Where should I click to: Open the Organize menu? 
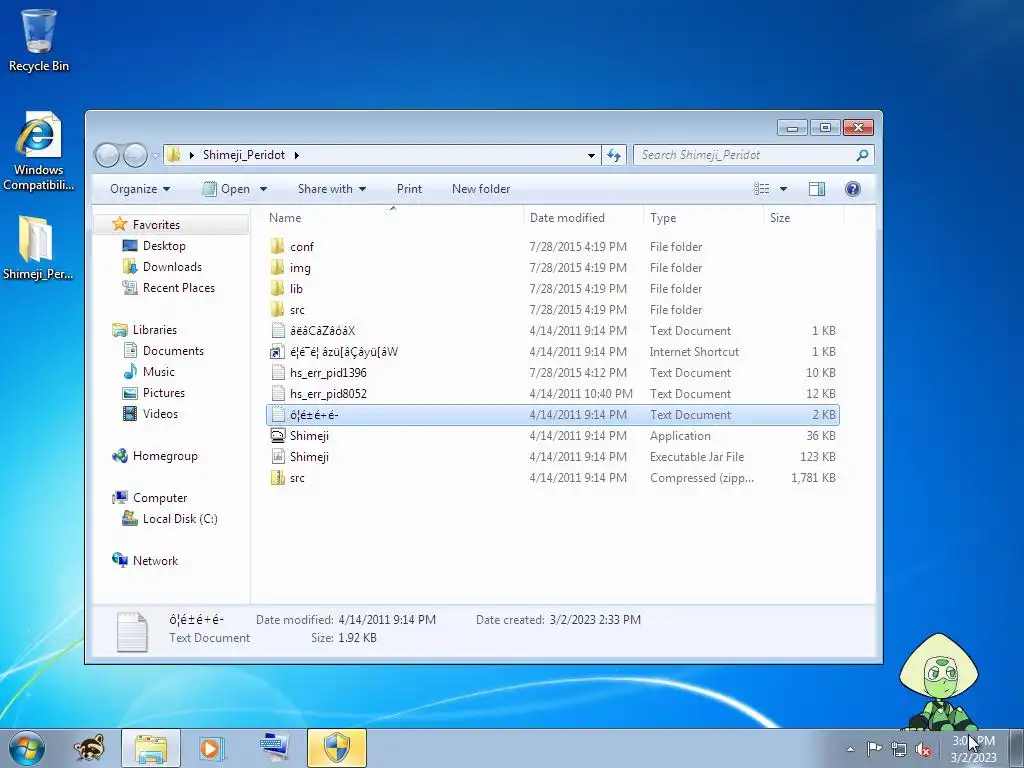[x=140, y=189]
